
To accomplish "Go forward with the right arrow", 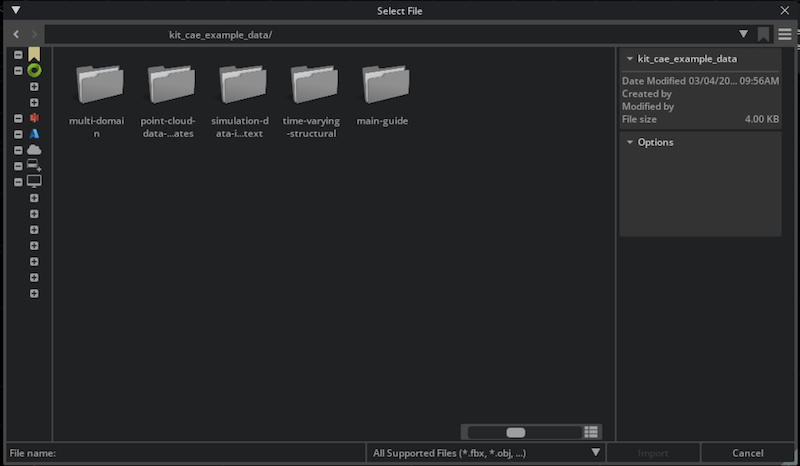I will [34, 34].
